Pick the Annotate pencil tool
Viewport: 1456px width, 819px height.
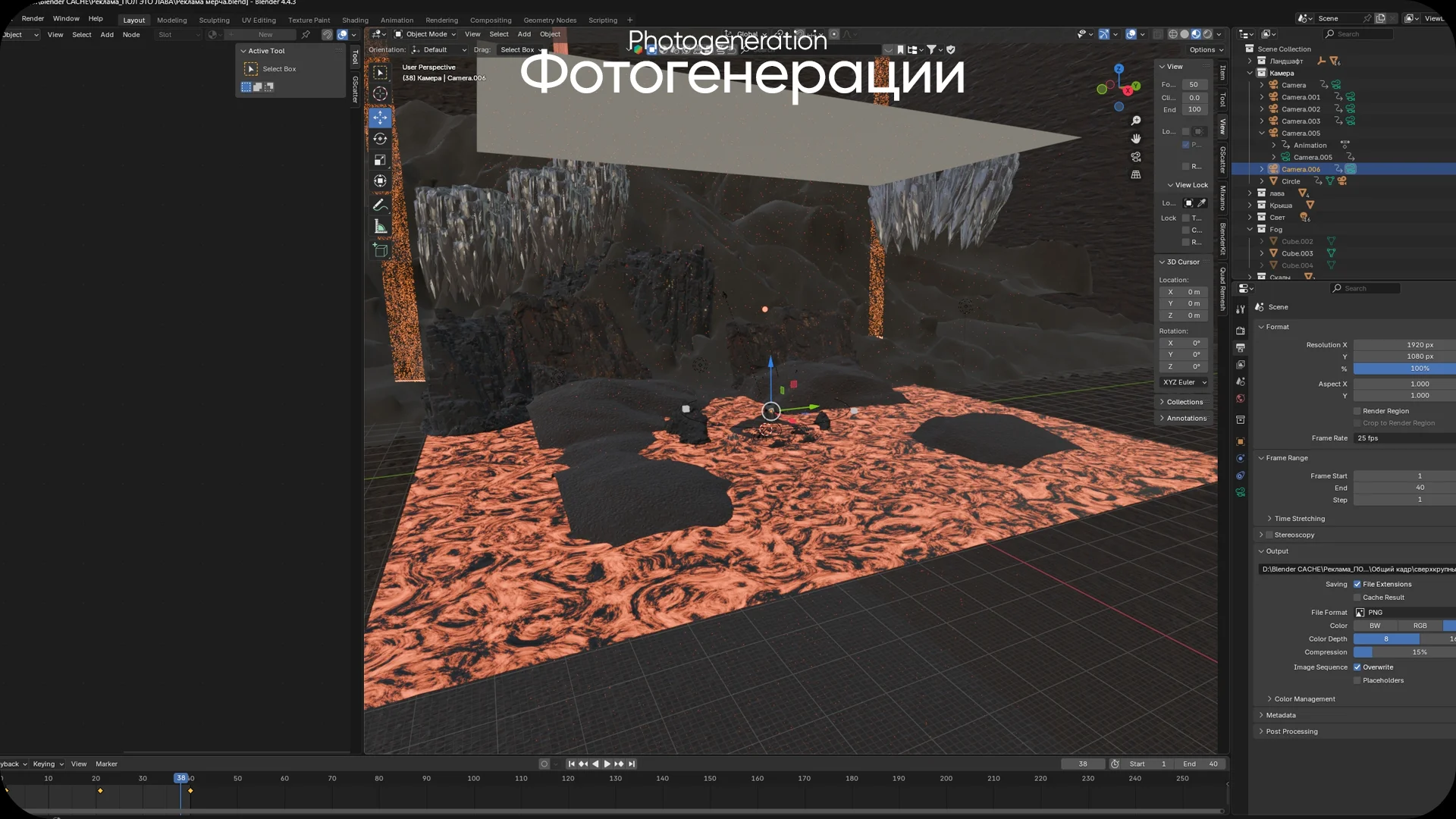coord(381,205)
